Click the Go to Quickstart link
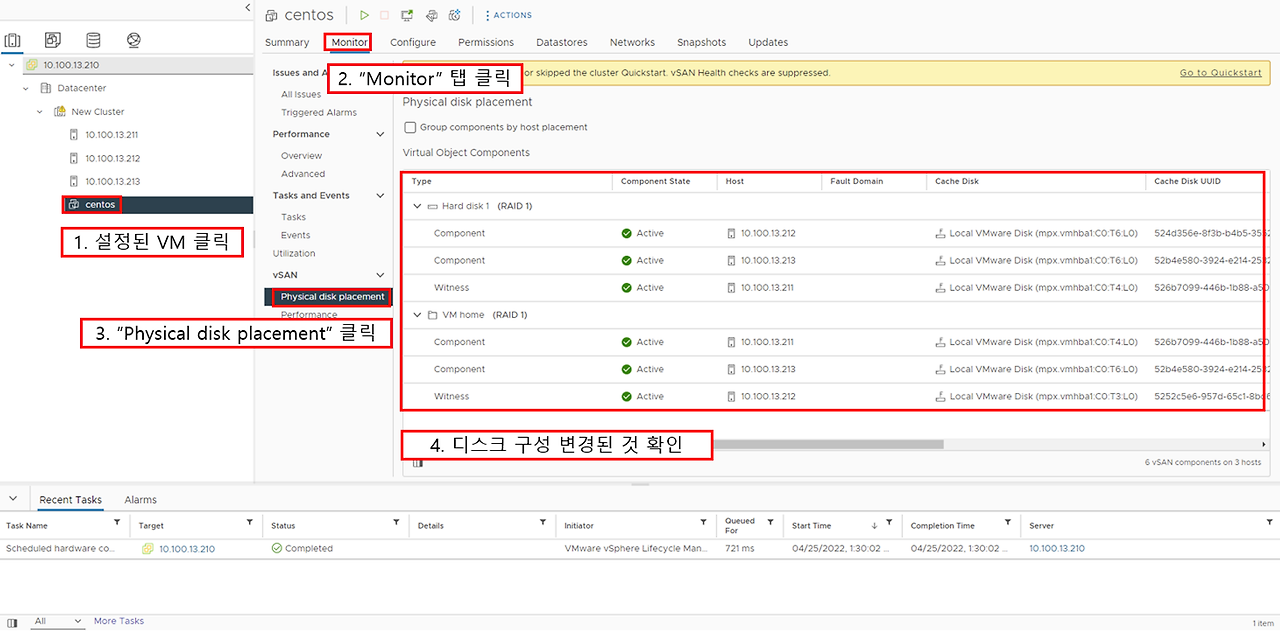Screen dimensions: 1280x634 click(x=1221, y=73)
